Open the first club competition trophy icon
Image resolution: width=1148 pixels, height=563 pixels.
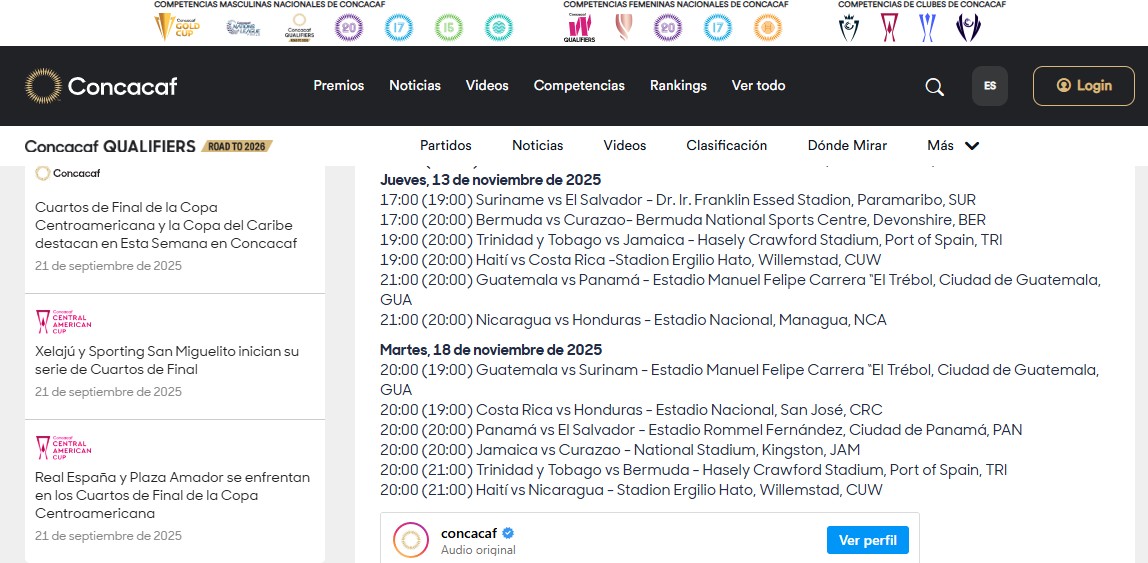coord(850,27)
